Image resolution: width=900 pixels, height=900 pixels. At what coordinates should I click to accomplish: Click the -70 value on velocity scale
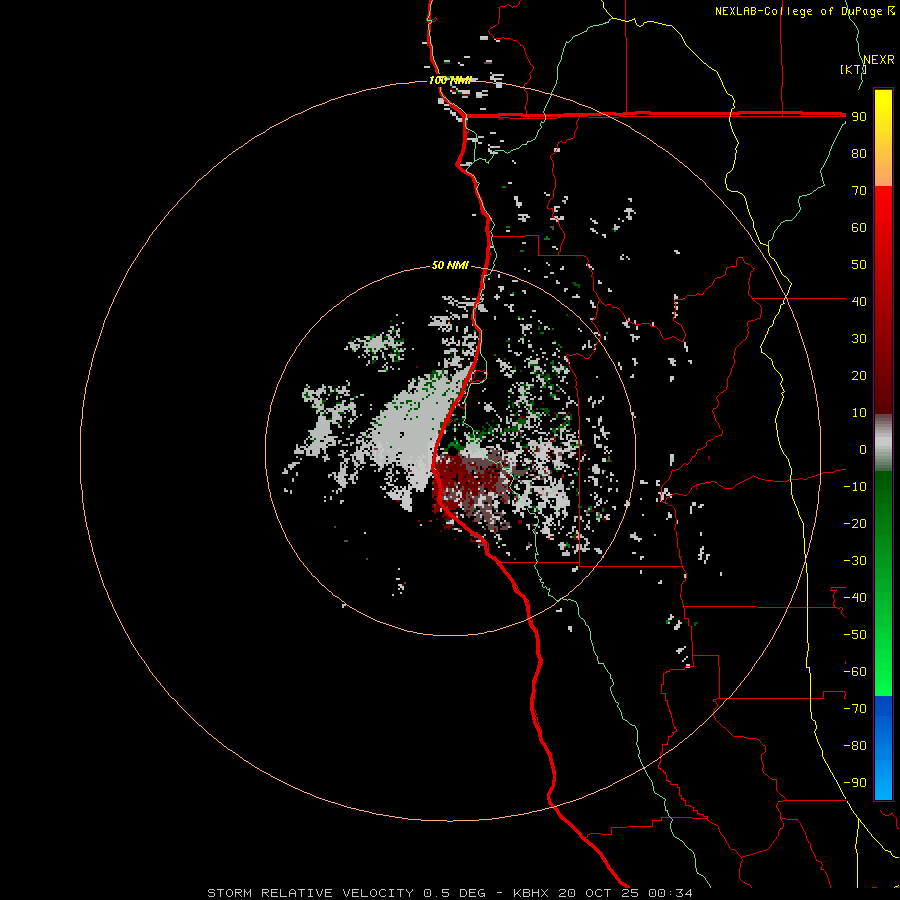pyautogui.click(x=855, y=708)
